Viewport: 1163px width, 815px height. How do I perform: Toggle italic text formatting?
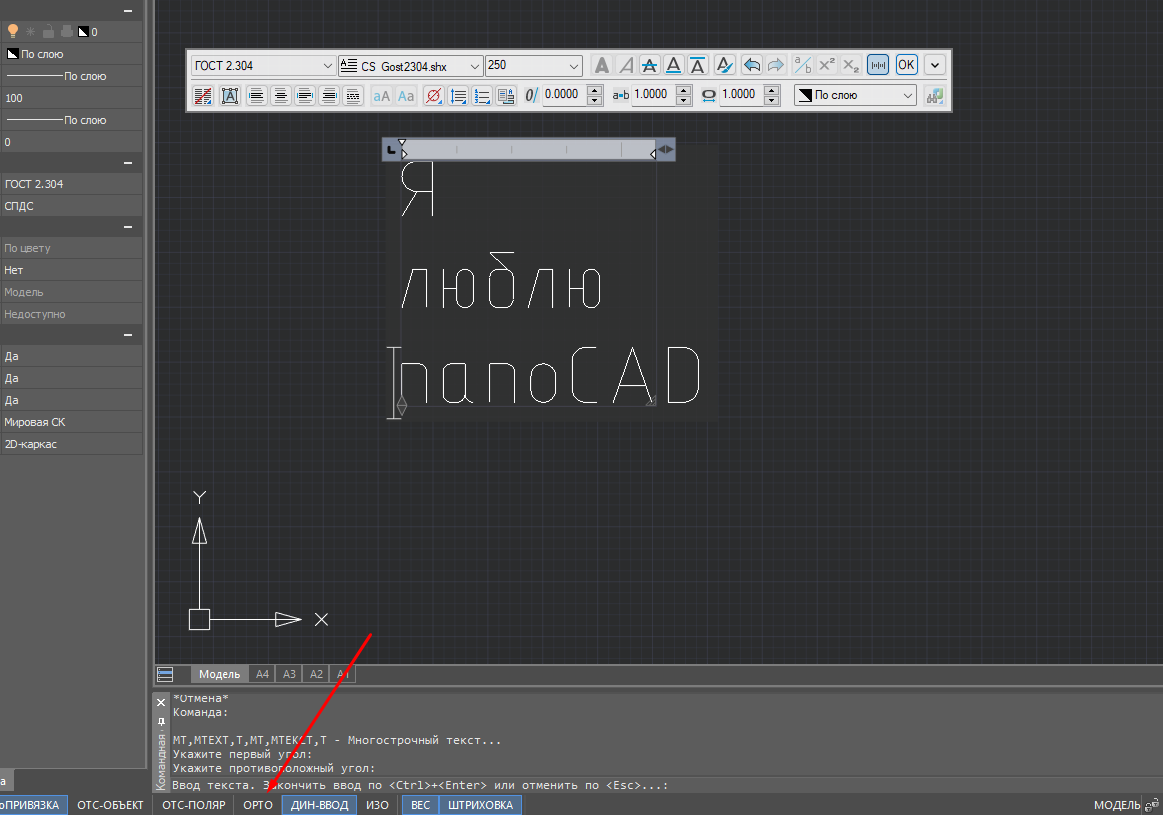click(x=626, y=65)
